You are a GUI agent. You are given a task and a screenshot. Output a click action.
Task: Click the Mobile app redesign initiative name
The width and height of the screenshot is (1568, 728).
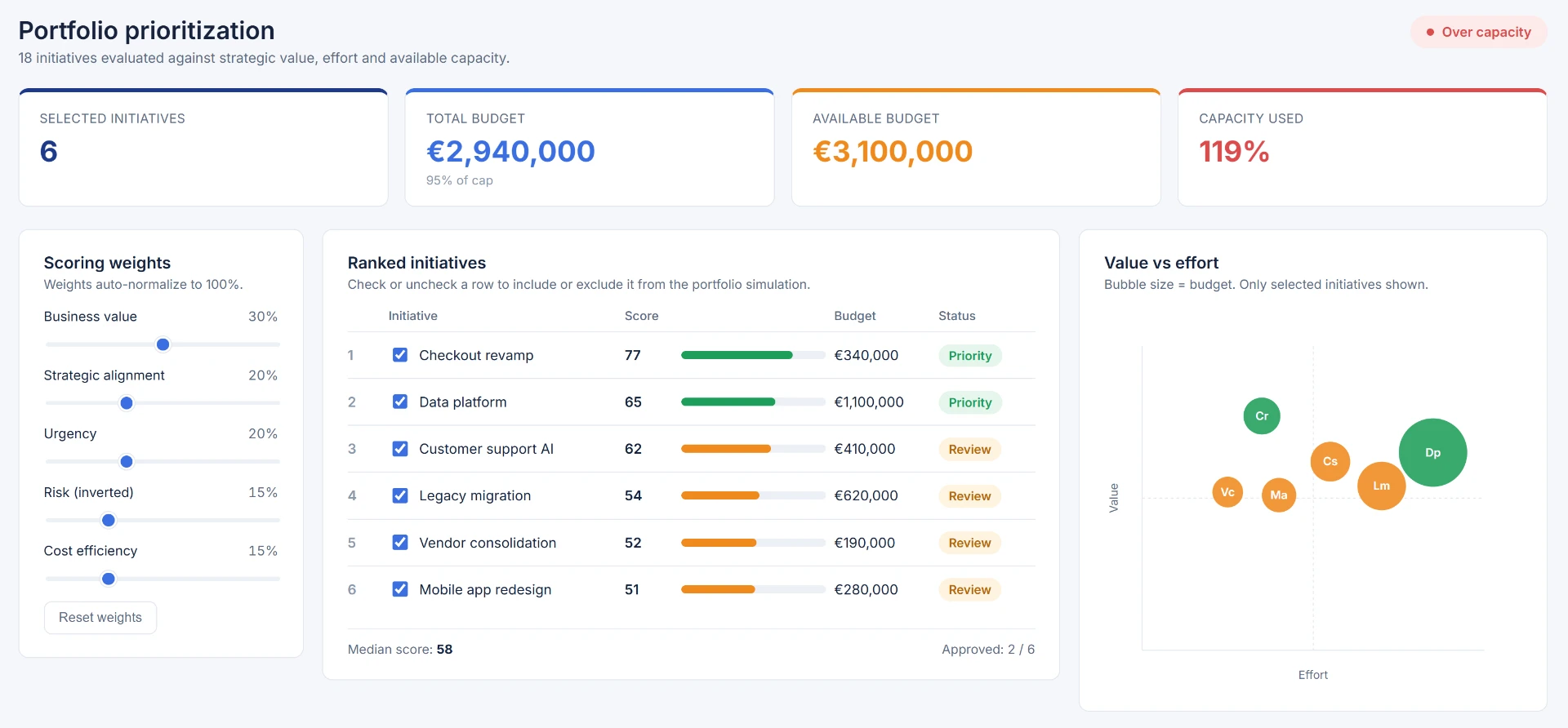[485, 589]
